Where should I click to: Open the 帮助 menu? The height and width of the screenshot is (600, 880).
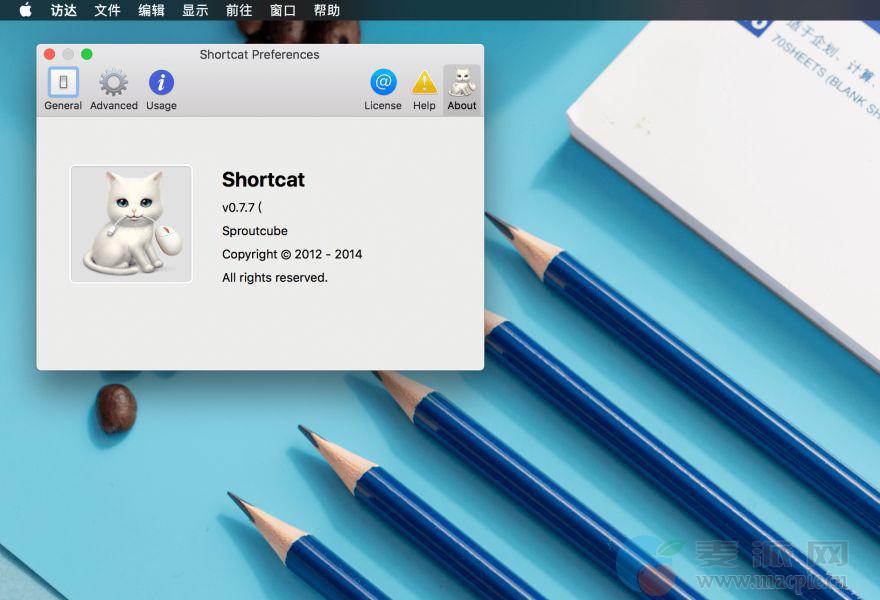[327, 10]
